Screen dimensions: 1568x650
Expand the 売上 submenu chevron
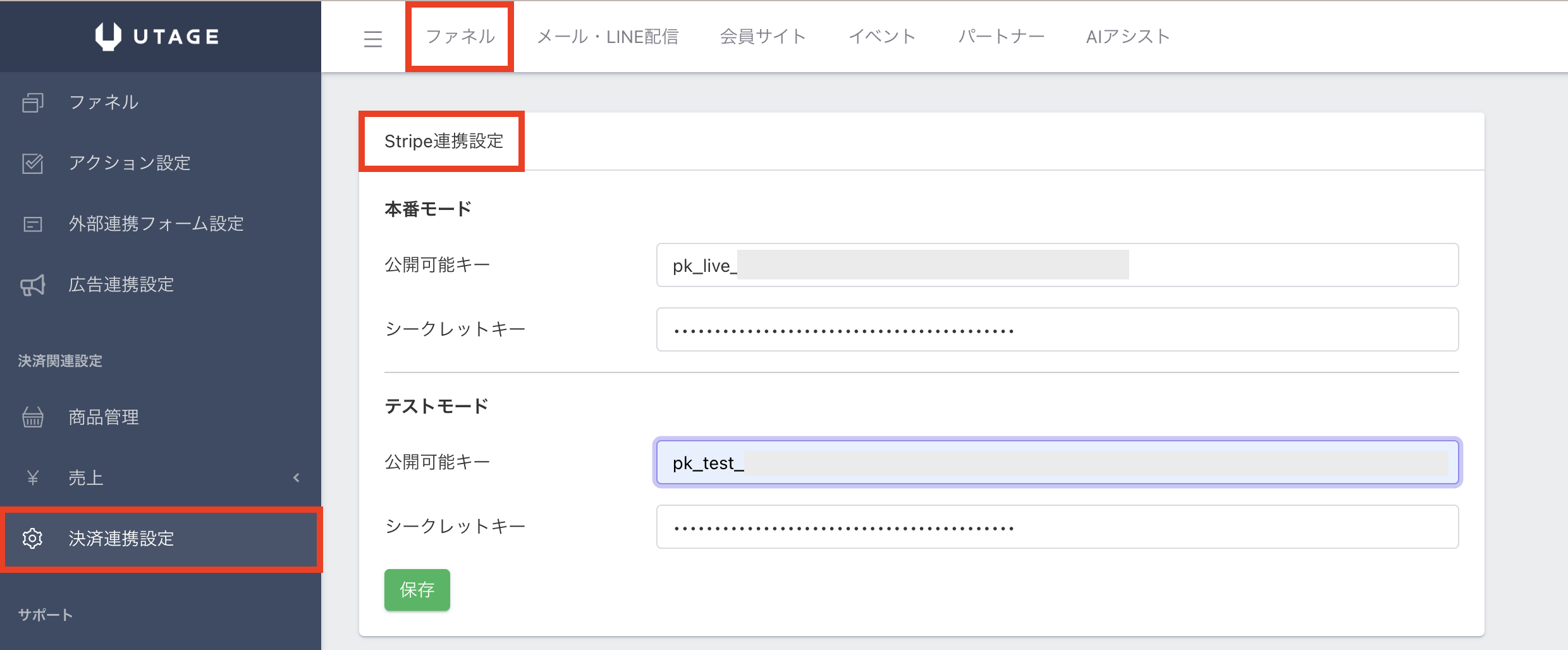click(297, 478)
